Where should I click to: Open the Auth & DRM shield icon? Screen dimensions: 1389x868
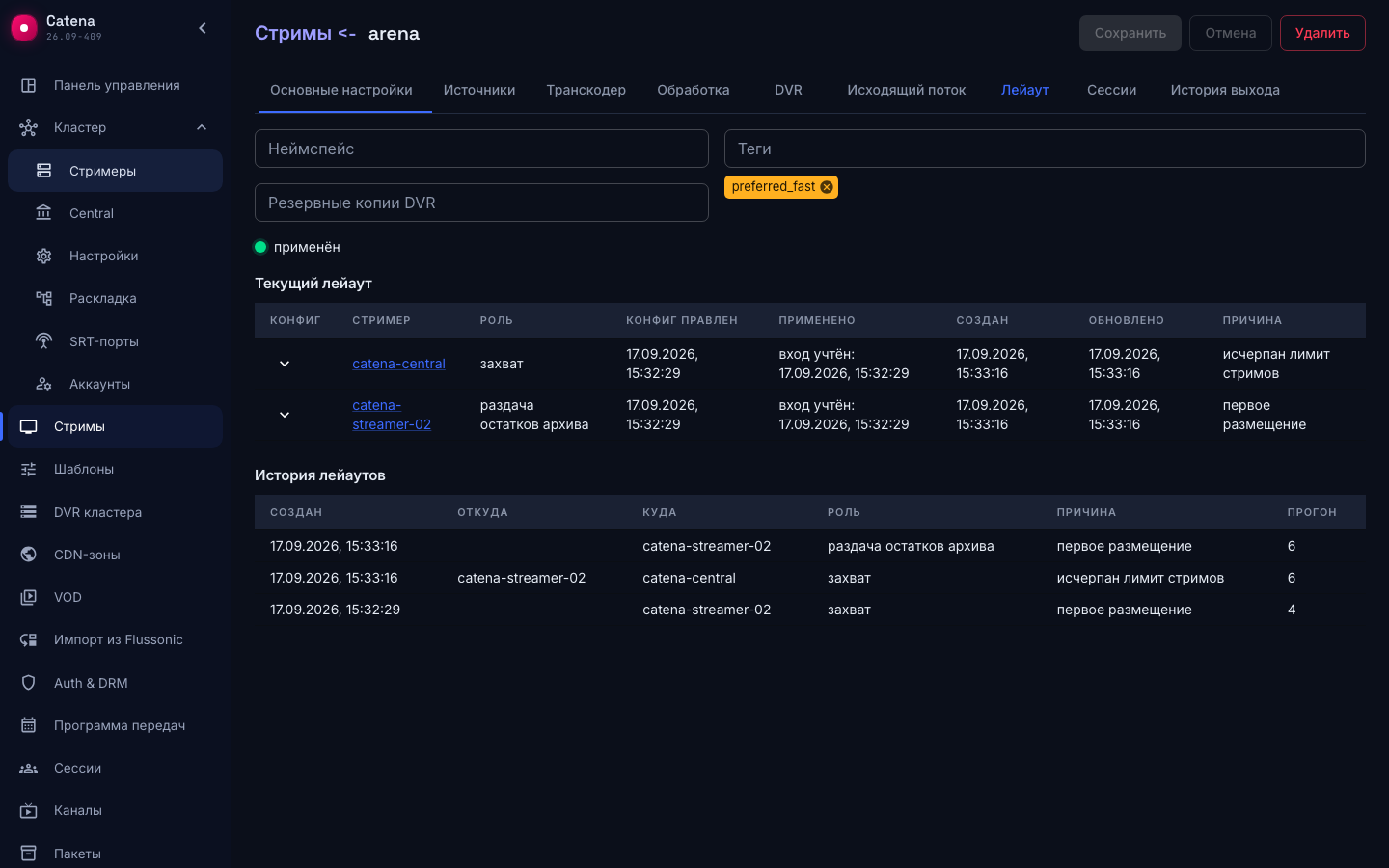(29, 683)
